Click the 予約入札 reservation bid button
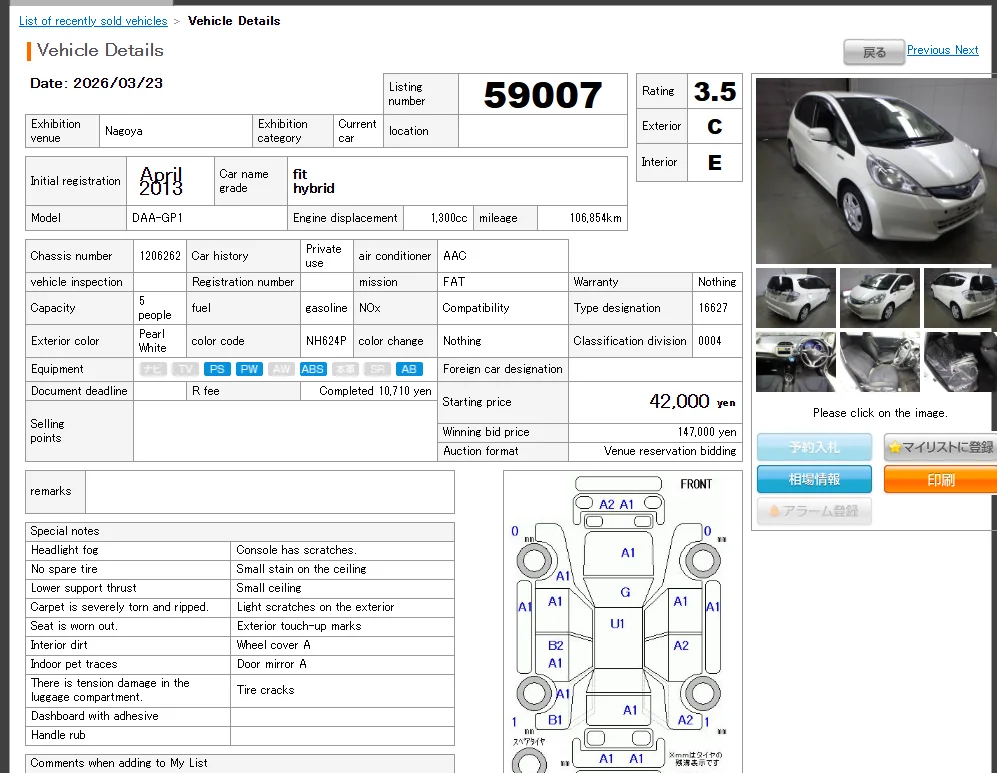 814,447
